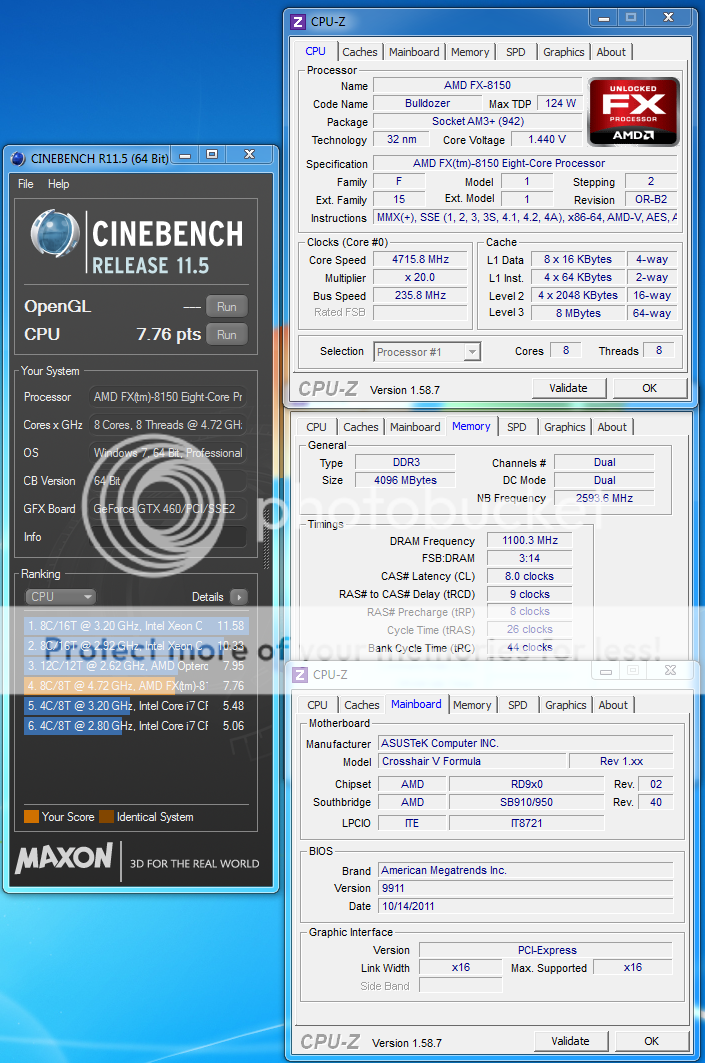Select Graphics tab in the motherboard CPU-Z window
Viewport: 705px width, 1063px height.
click(x=565, y=705)
